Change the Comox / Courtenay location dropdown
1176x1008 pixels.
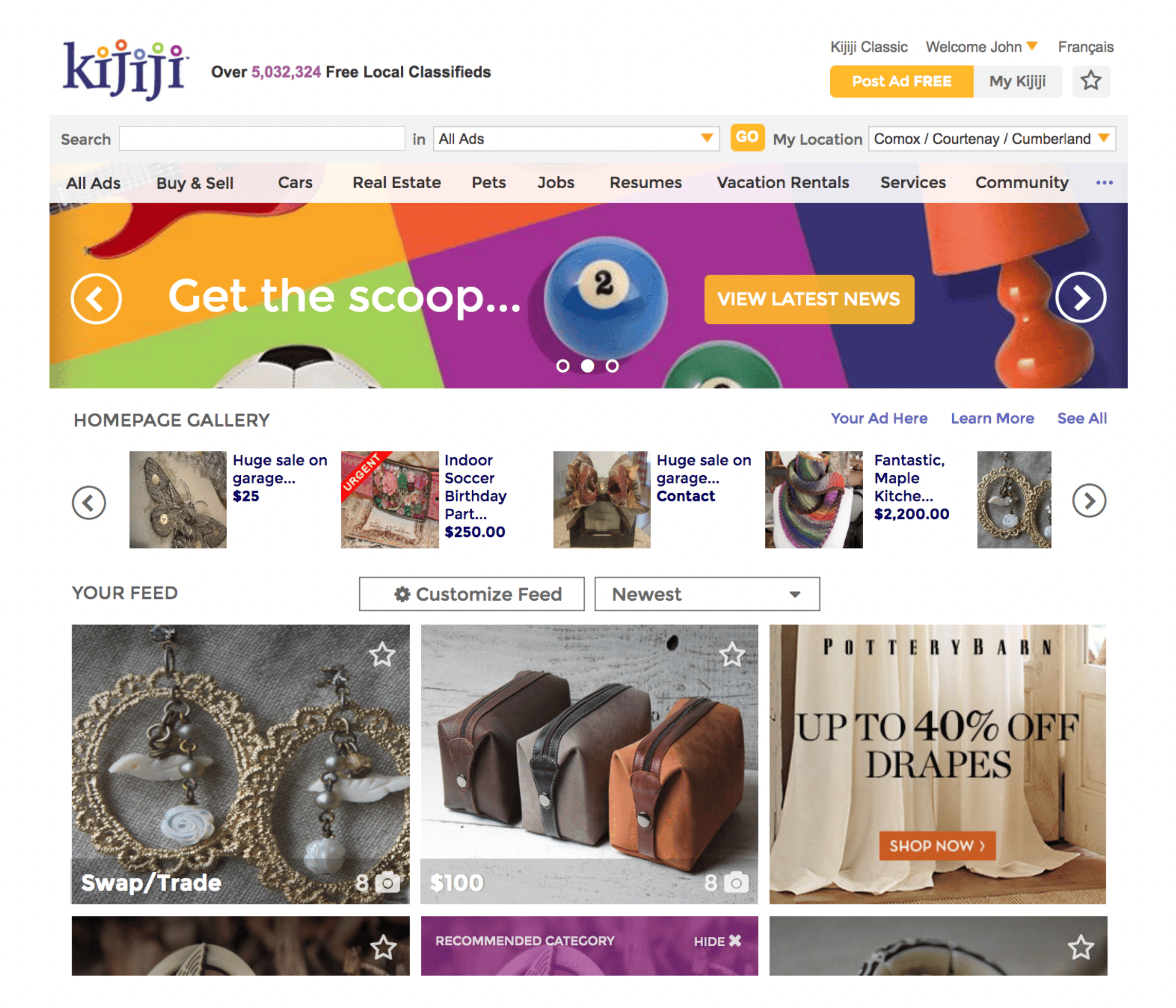(991, 138)
